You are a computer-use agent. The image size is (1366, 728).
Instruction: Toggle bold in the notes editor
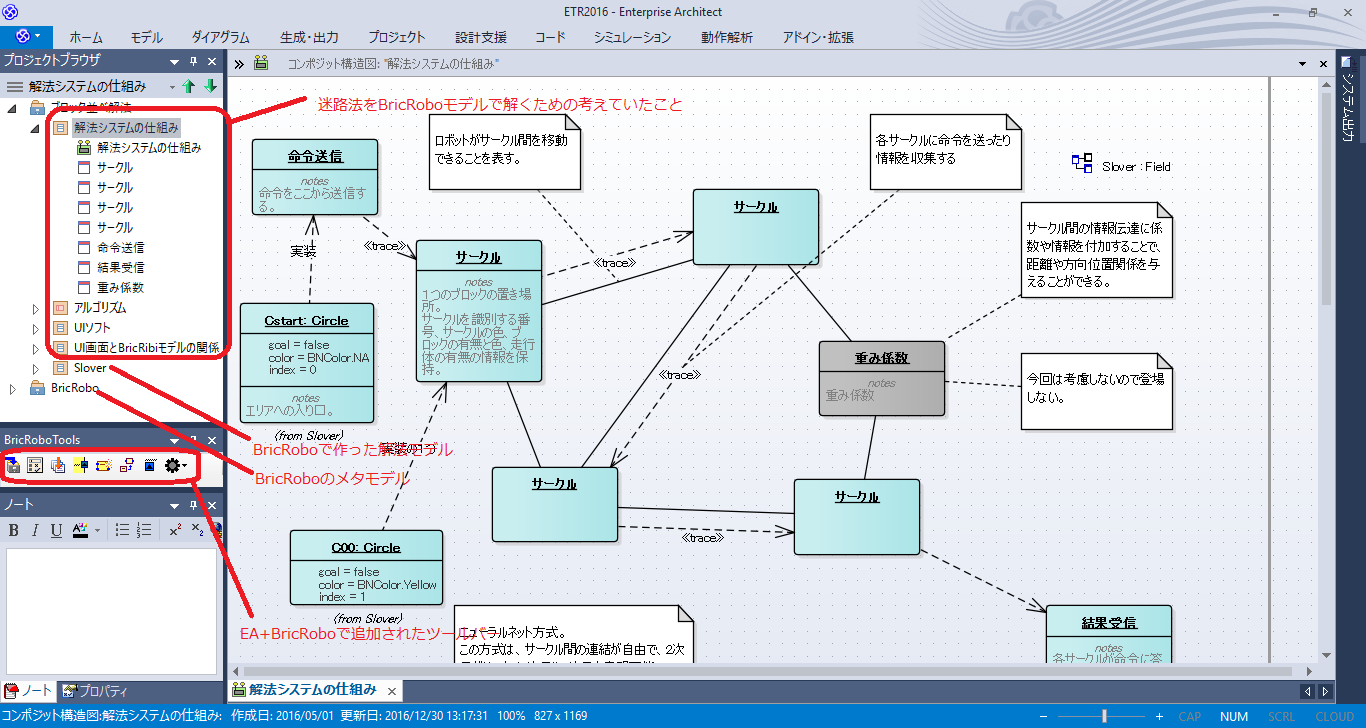(x=13, y=530)
